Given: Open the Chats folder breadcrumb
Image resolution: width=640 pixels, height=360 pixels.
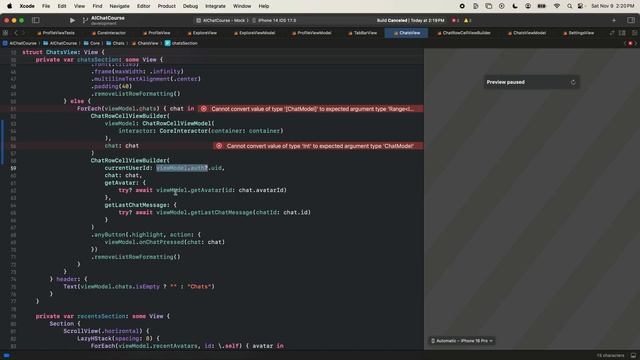Looking at the screenshot, I should (x=116, y=43).
